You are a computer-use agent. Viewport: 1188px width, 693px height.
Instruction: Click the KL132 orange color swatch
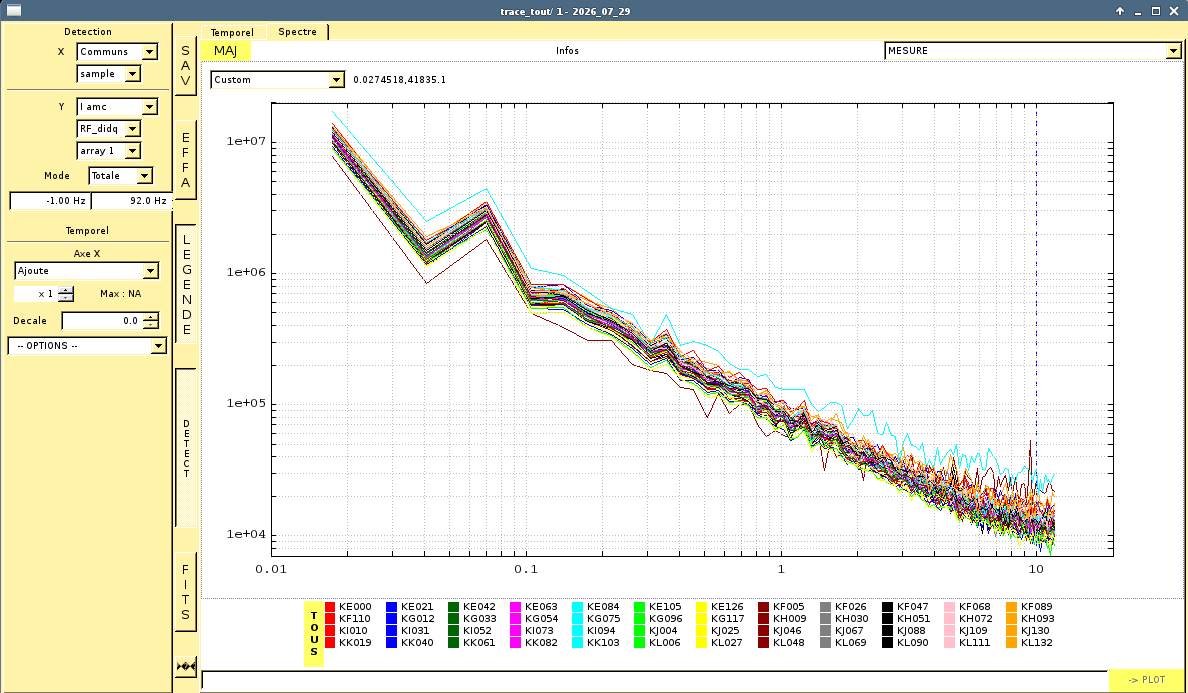[1011, 643]
